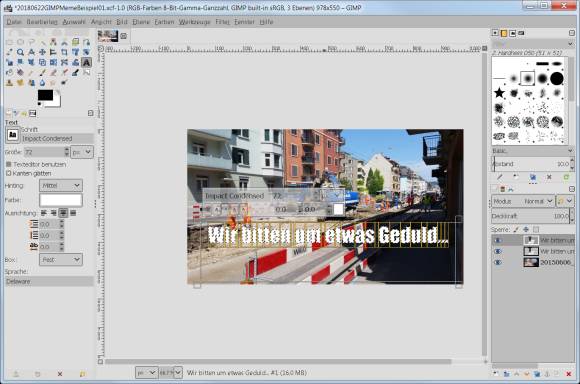Screen dimensions: 580x384
Task: Select the Alignment tool in the toolbox
Action: (53, 52)
